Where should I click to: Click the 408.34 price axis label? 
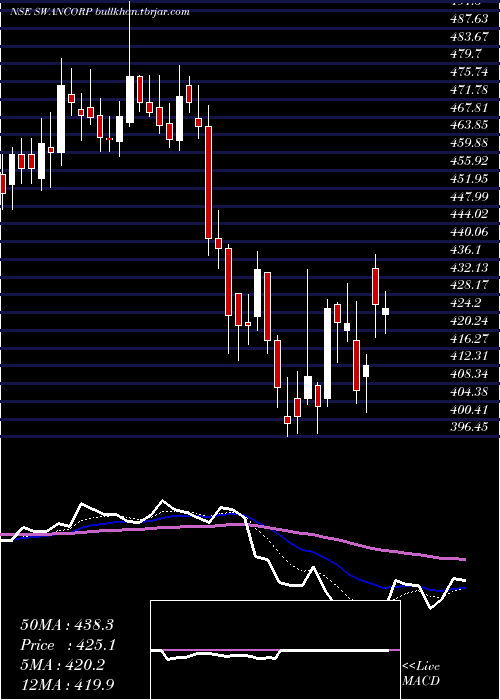click(469, 374)
